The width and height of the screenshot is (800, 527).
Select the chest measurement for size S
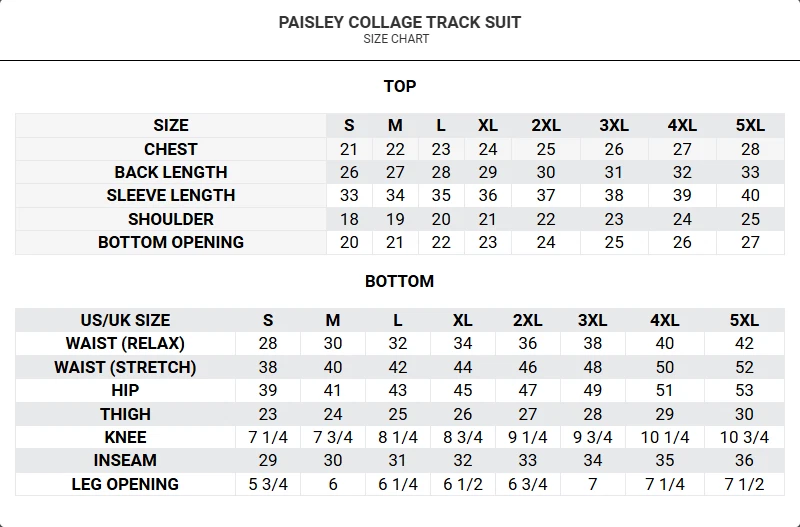pyautogui.click(x=349, y=149)
